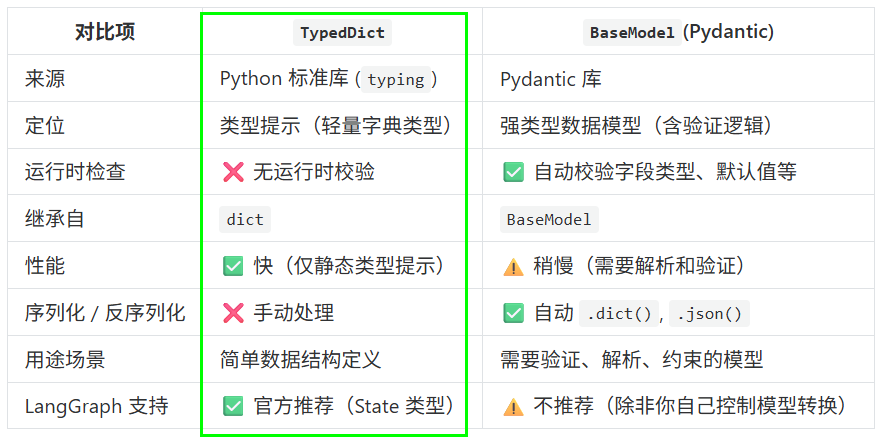Click the green check beside 自动 .dict()
The height and width of the screenshot is (442, 884).
pyautogui.click(x=513, y=313)
